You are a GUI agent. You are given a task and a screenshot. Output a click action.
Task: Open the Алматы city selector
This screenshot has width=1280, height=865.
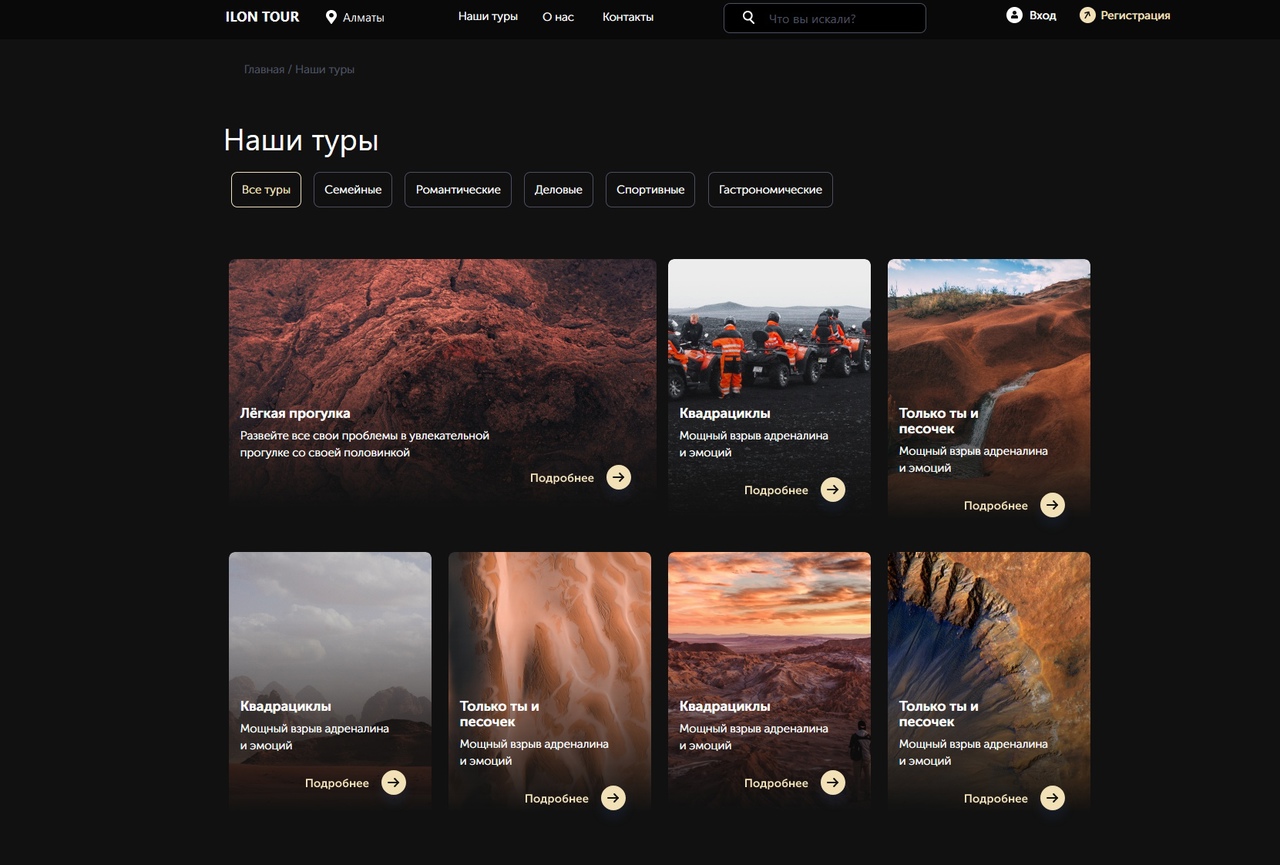coord(355,17)
